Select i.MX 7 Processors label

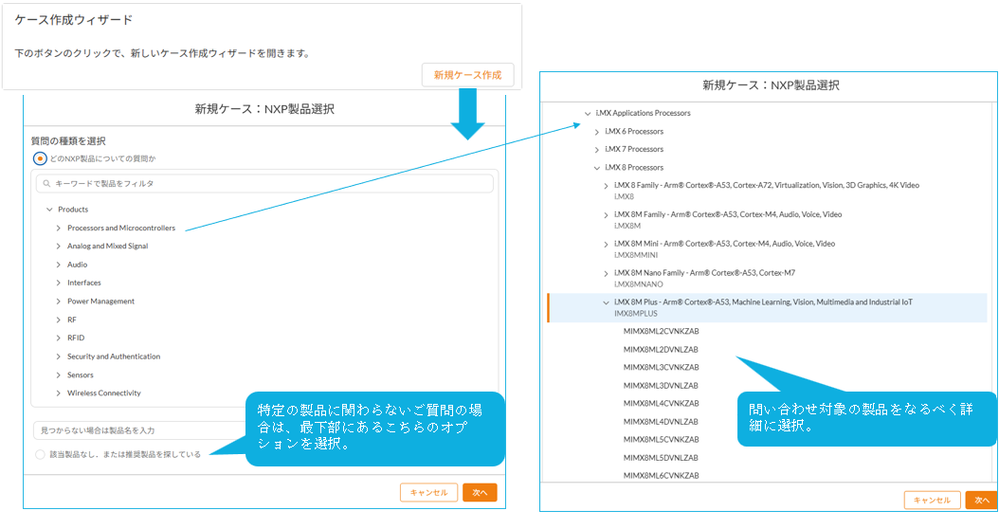tap(634, 149)
